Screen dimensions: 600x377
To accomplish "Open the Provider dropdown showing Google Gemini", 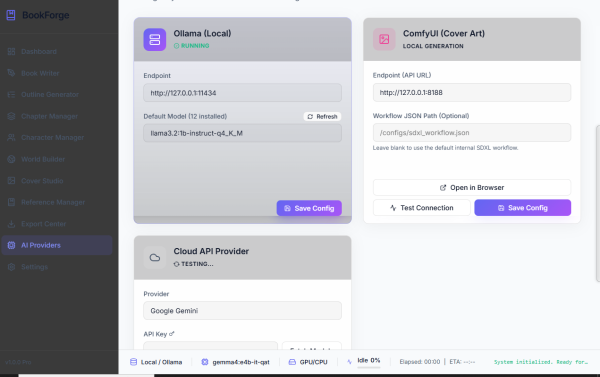I will 243,311.
